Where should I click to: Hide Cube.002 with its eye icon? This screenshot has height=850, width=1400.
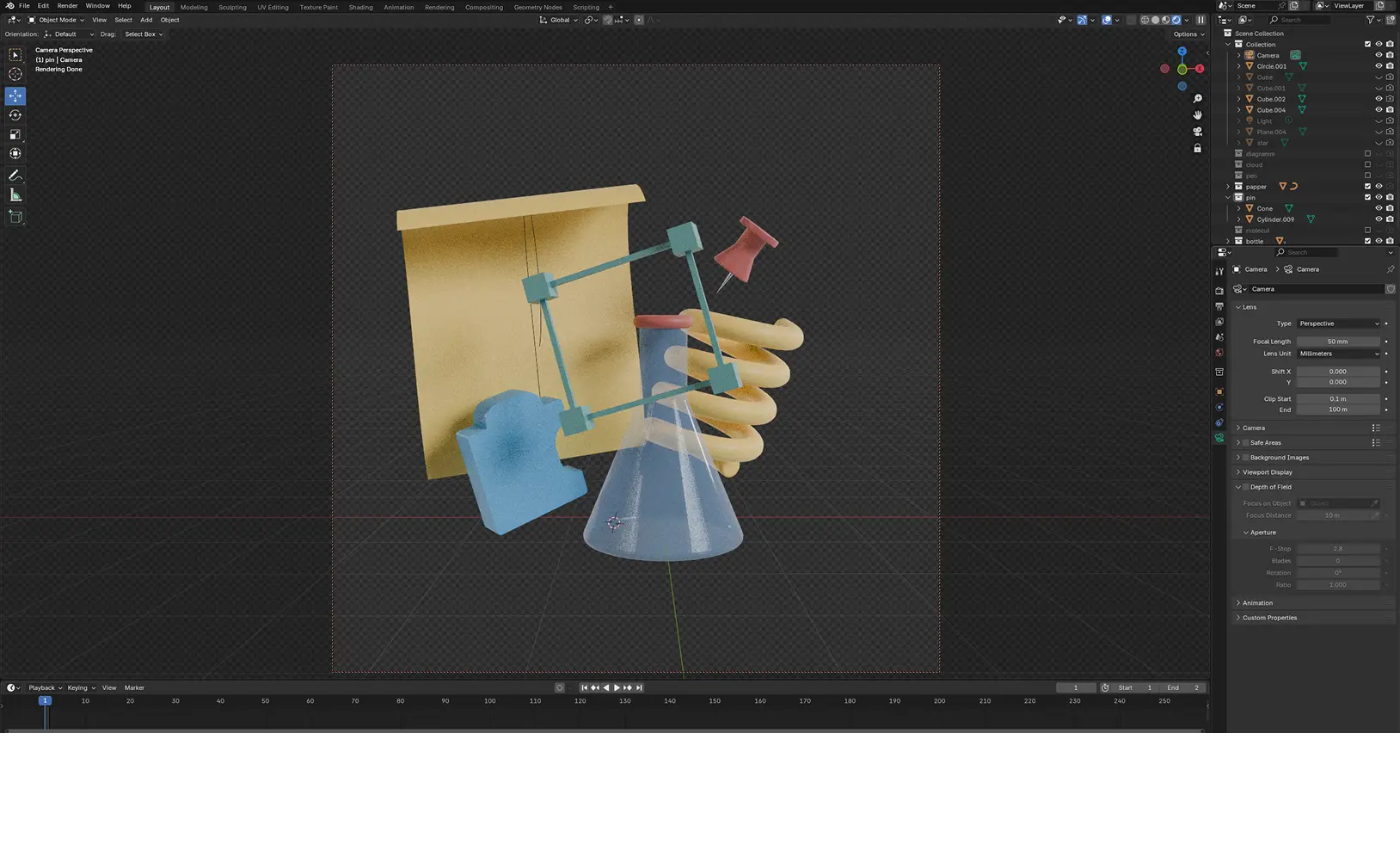point(1379,99)
